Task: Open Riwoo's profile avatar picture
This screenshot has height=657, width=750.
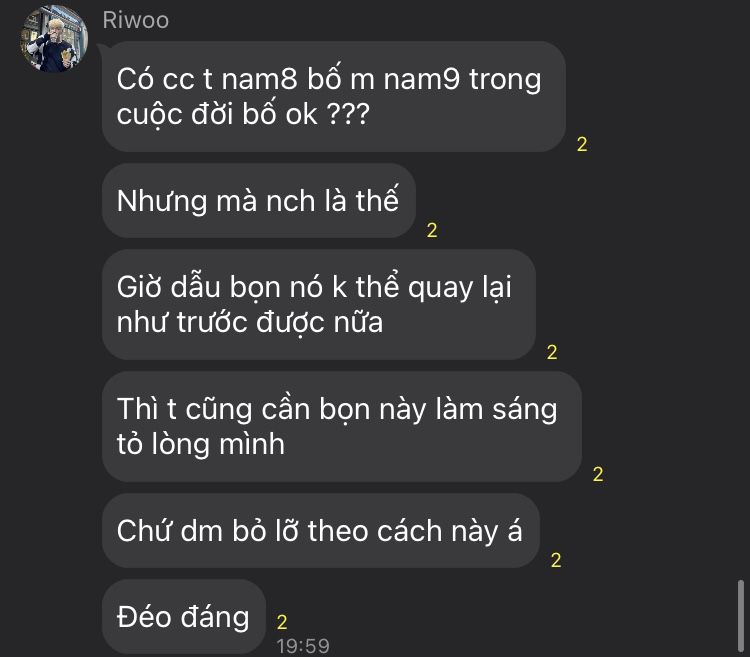Action: click(54, 38)
